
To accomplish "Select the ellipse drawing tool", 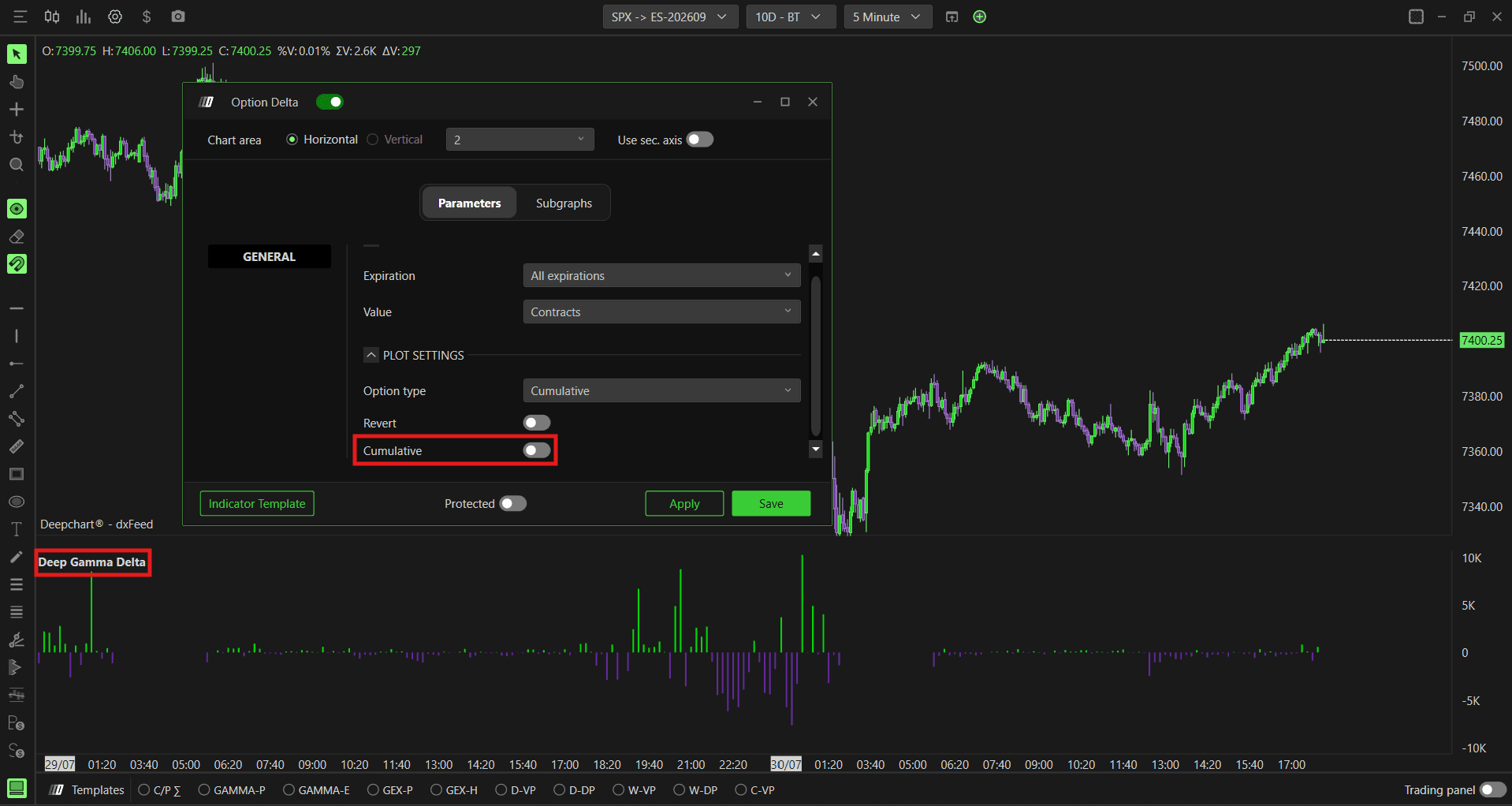I will pyautogui.click(x=17, y=502).
